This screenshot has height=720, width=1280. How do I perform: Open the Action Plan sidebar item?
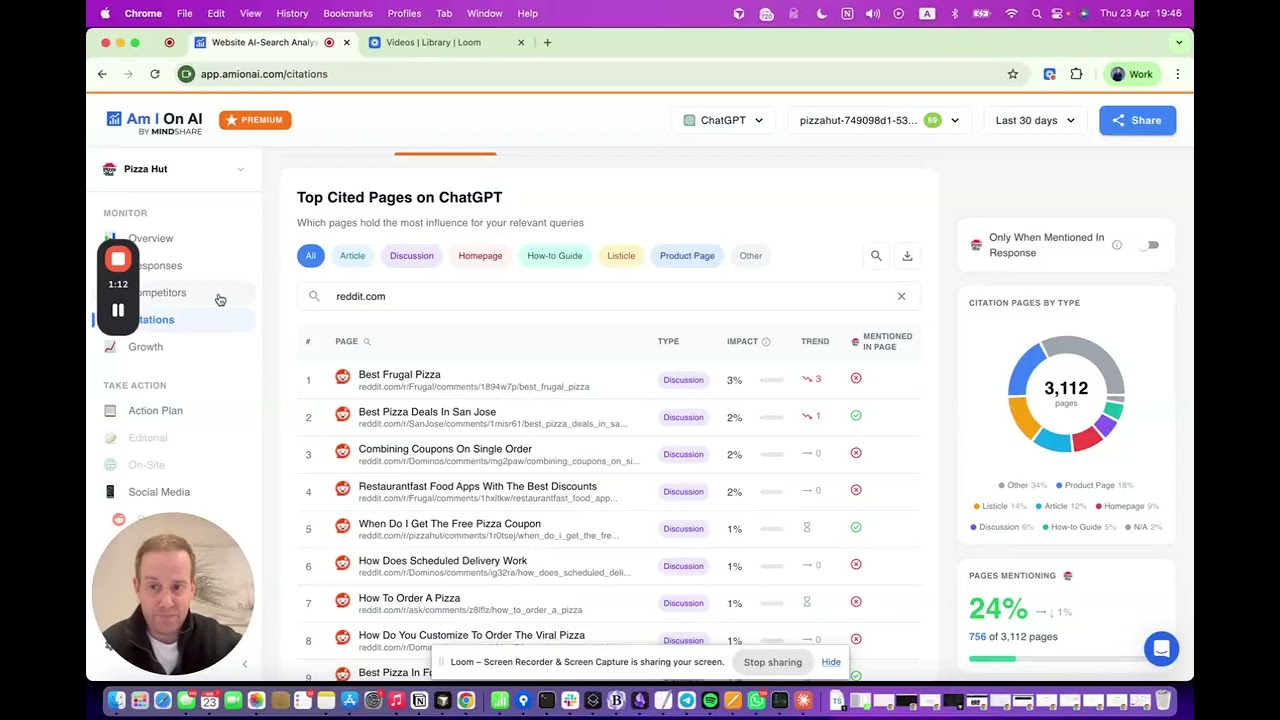coord(155,411)
